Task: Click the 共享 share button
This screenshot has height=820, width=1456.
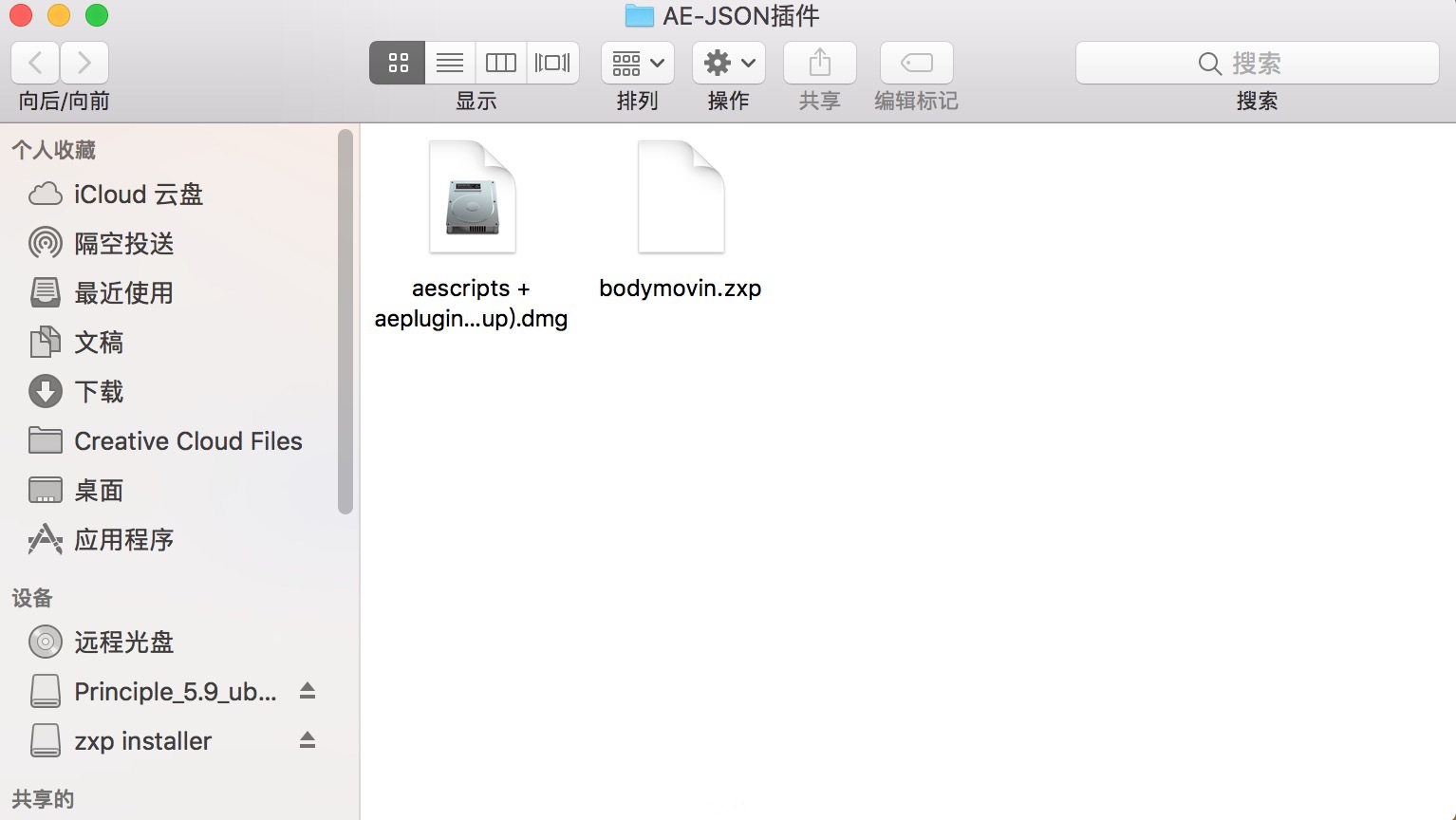Action: (x=819, y=63)
